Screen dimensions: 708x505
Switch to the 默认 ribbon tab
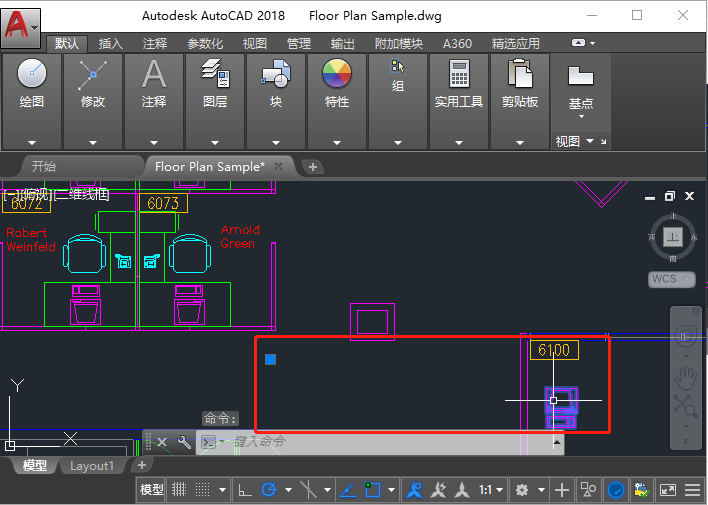tap(67, 44)
